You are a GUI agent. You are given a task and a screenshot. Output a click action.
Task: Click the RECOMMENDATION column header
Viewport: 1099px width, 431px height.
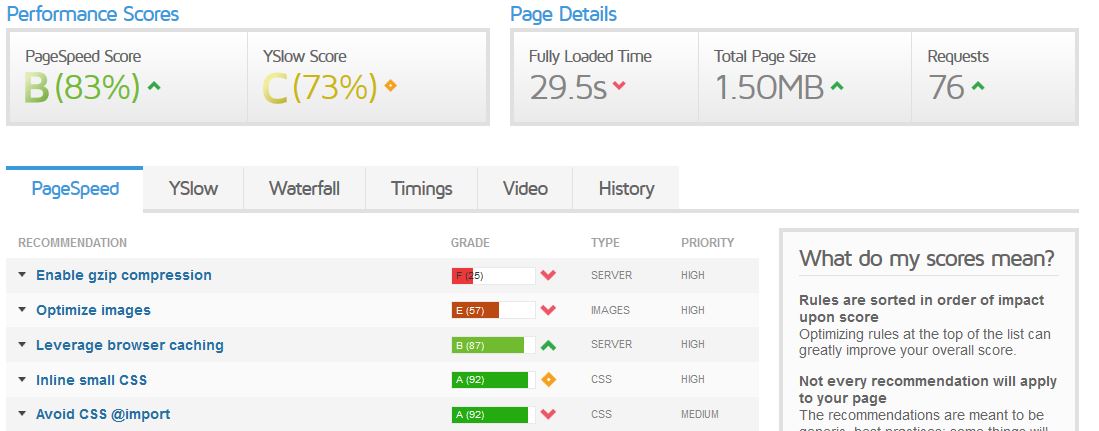(x=72, y=243)
